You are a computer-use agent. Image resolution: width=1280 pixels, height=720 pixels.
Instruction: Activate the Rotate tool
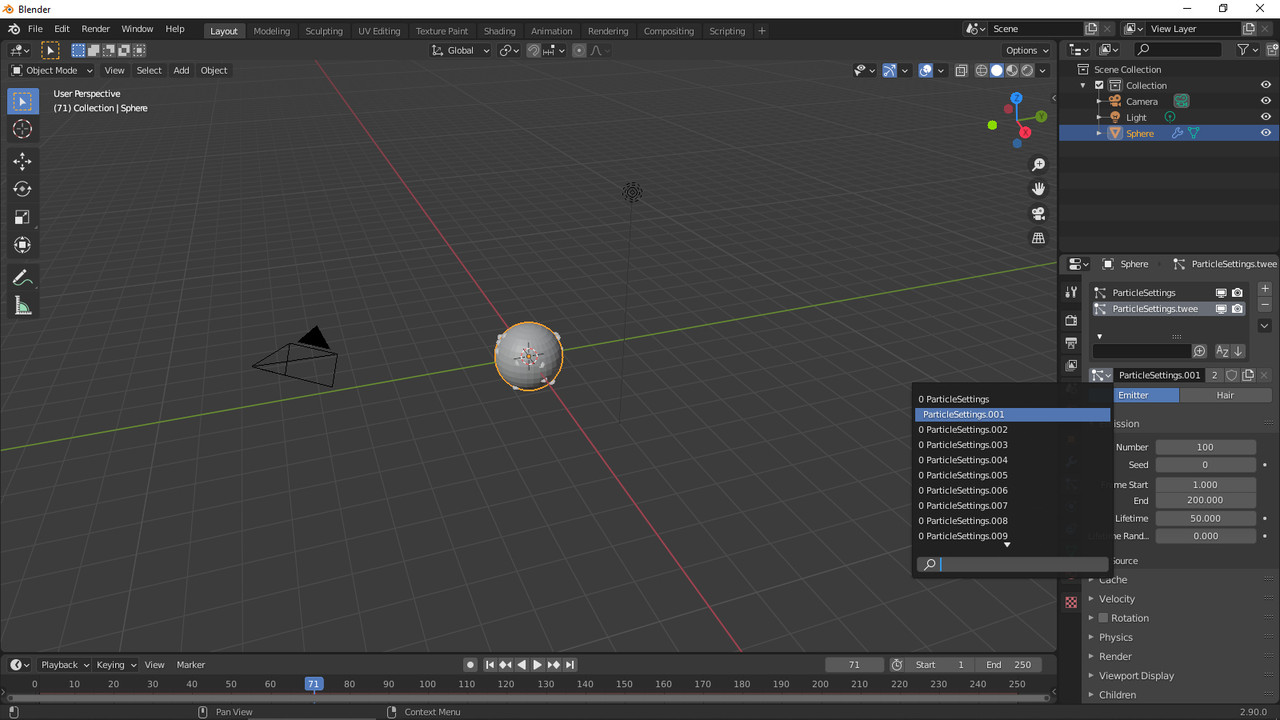pos(22,189)
